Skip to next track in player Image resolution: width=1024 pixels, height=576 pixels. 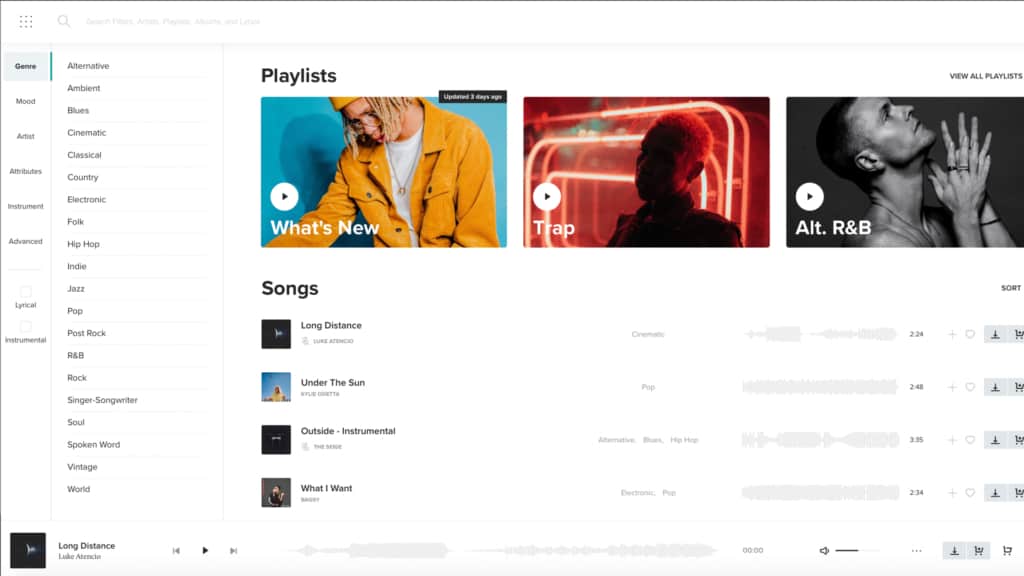click(x=233, y=551)
